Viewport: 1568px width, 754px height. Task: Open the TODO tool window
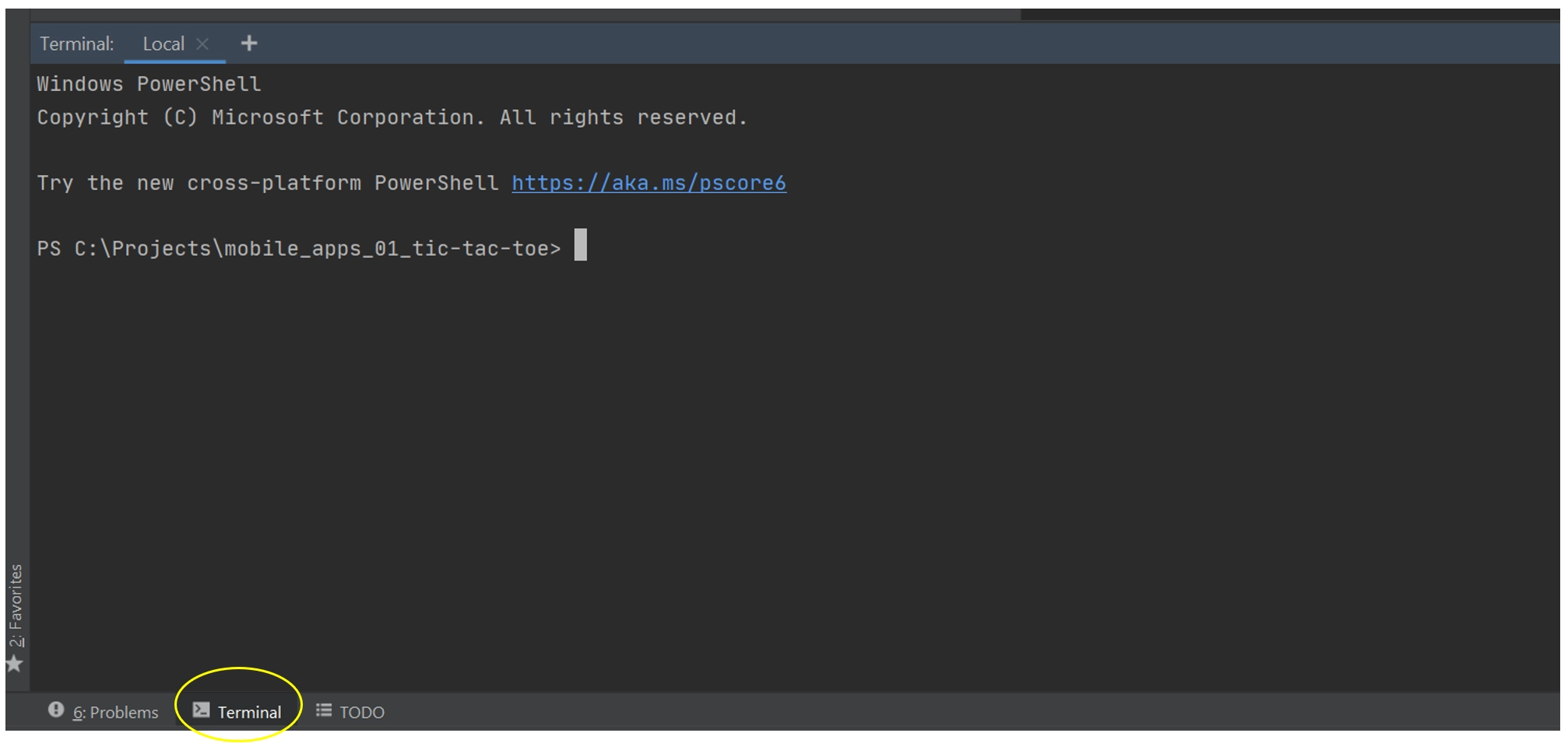click(x=362, y=712)
